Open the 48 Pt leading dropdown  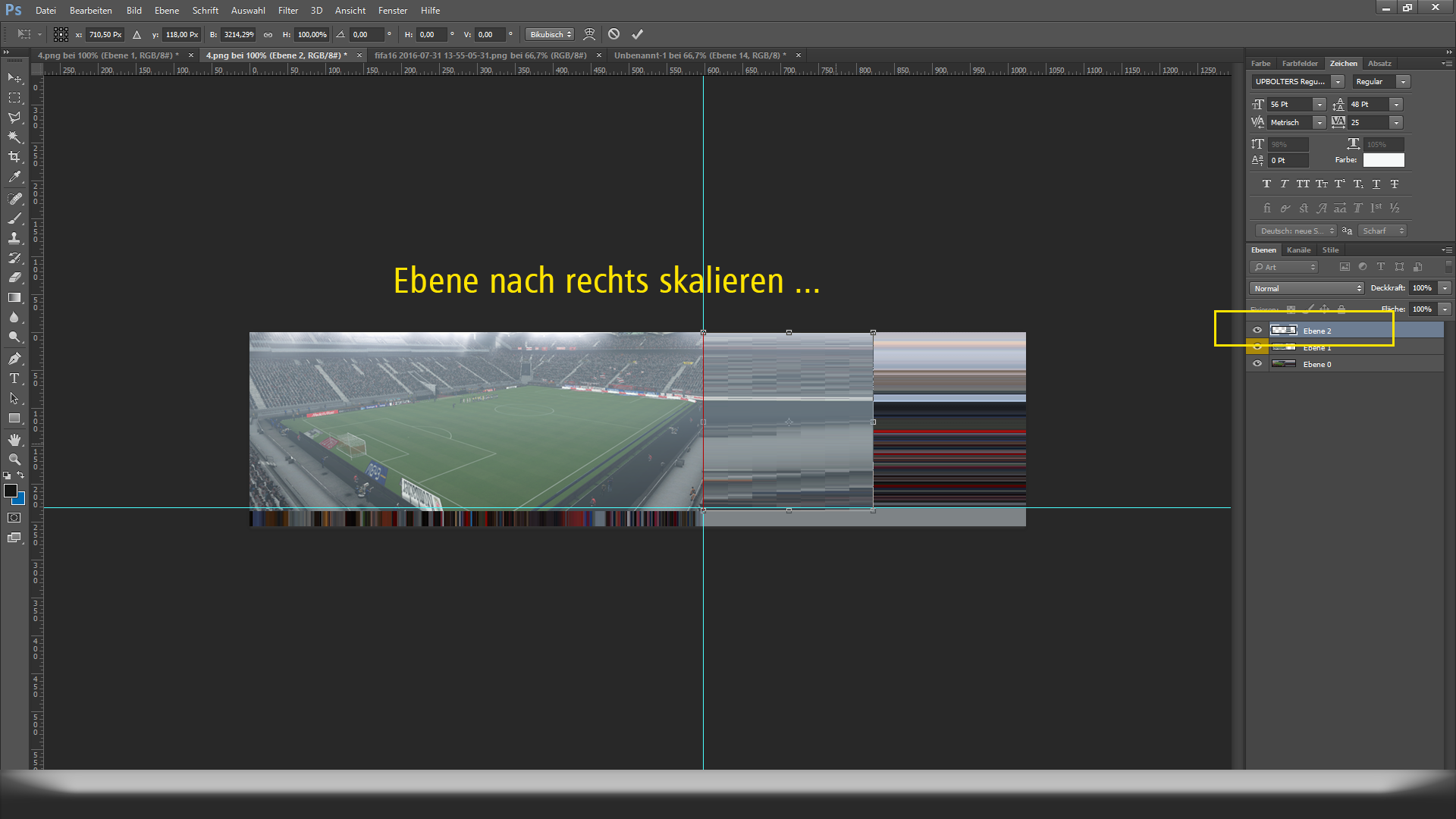pyautogui.click(x=1397, y=105)
